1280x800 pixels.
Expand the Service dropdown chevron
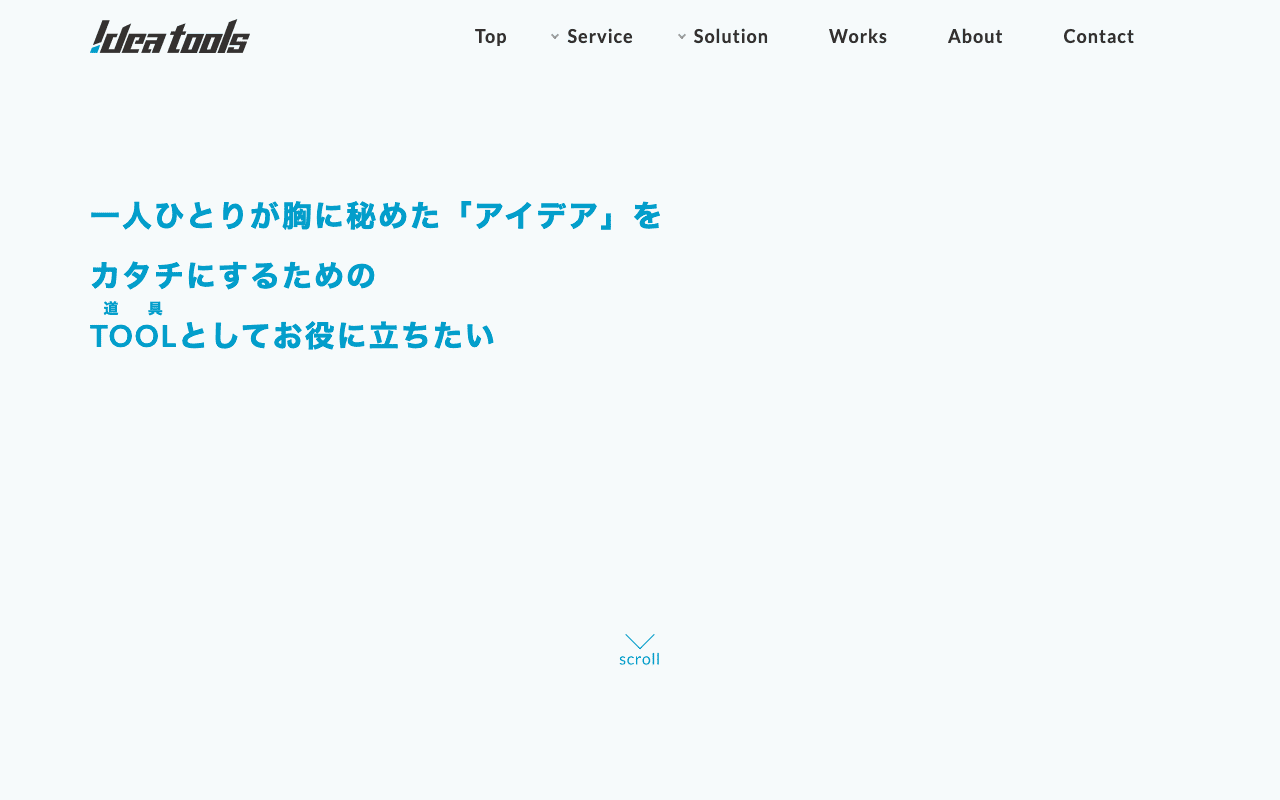pos(555,37)
